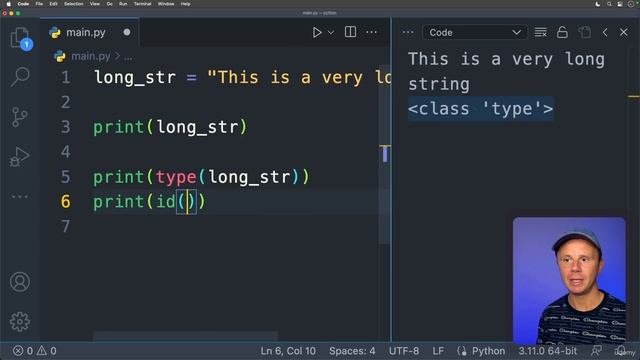Open Source Control view
The height and width of the screenshot is (360, 640).
coord(20,117)
